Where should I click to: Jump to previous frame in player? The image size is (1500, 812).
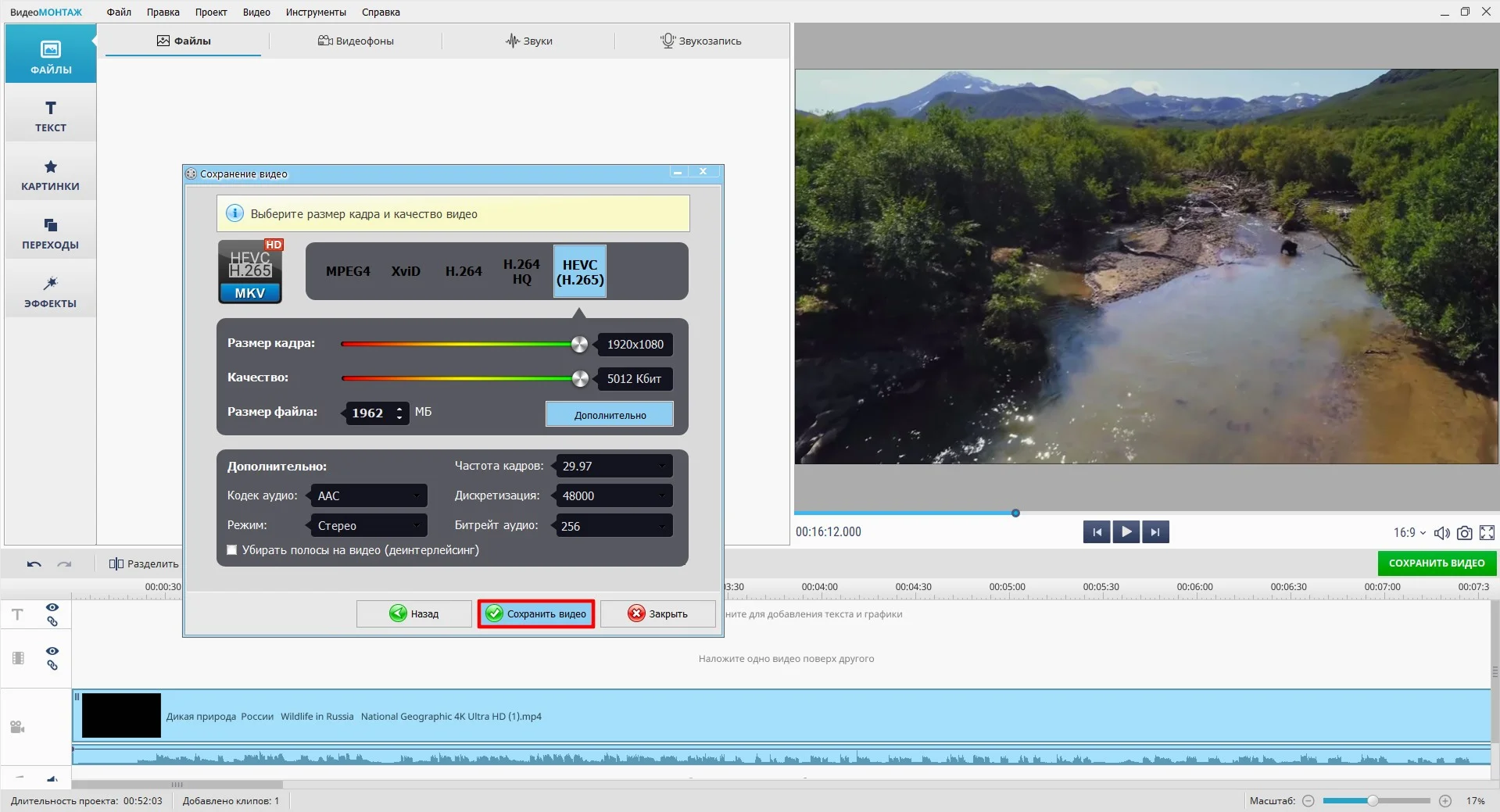pos(1097,532)
